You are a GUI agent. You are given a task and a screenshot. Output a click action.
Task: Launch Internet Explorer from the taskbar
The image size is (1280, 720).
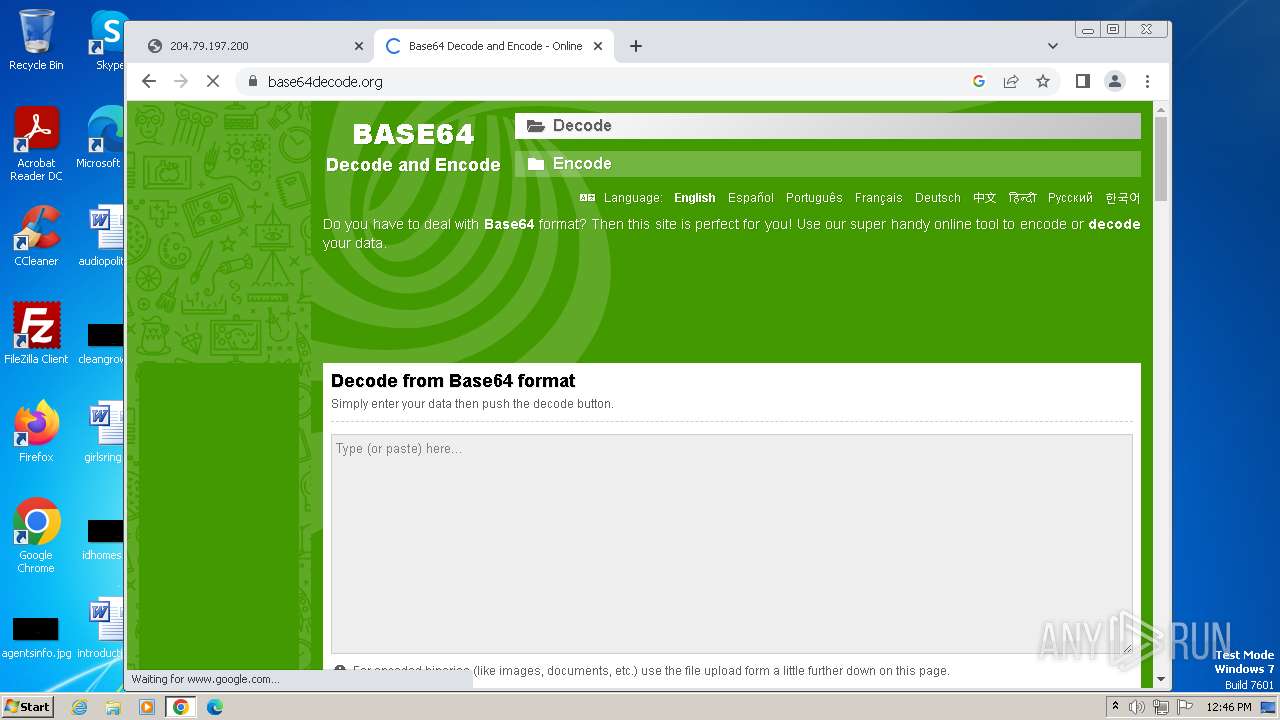pos(79,707)
